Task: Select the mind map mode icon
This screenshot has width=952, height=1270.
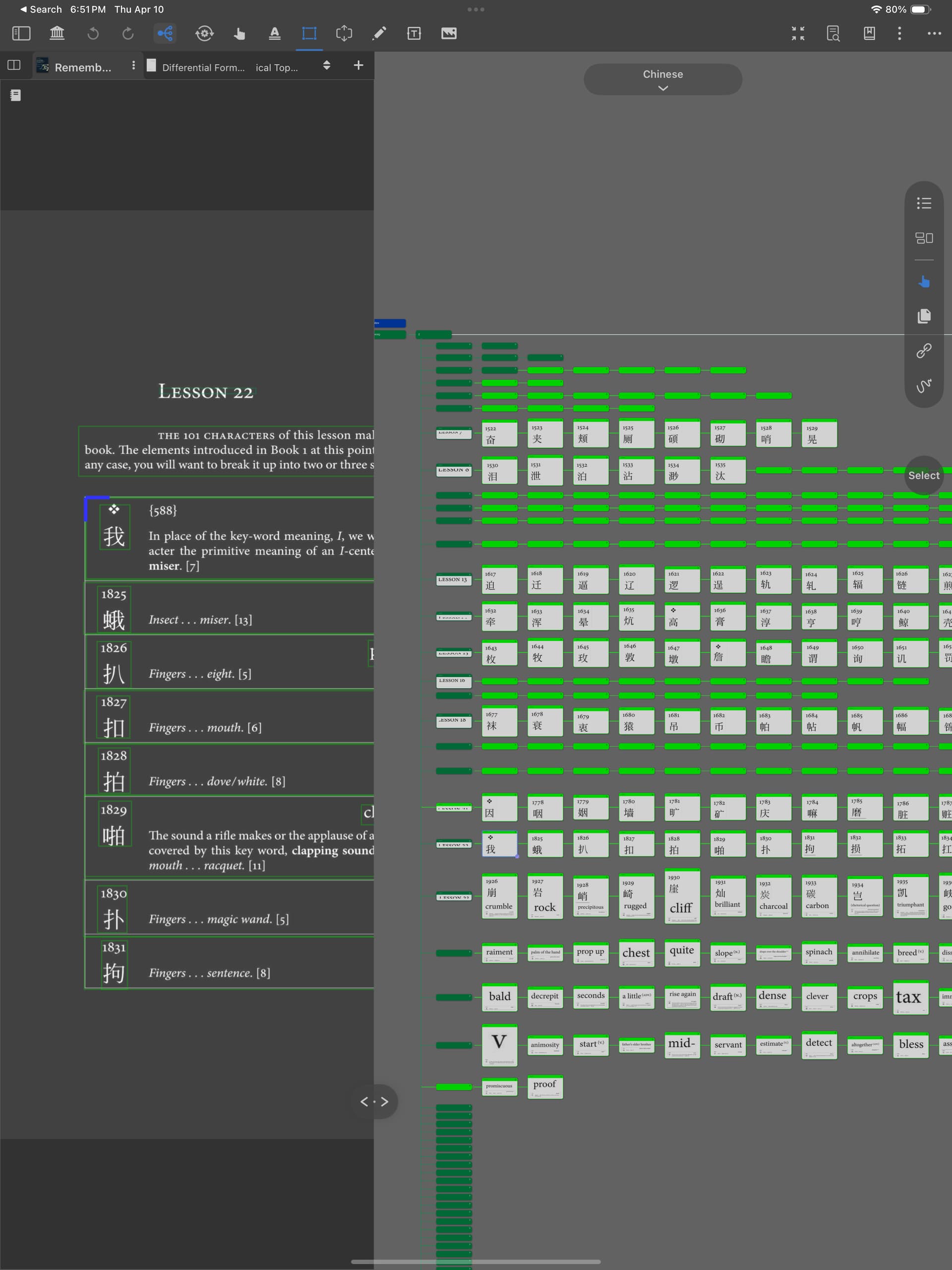Action: [x=165, y=33]
